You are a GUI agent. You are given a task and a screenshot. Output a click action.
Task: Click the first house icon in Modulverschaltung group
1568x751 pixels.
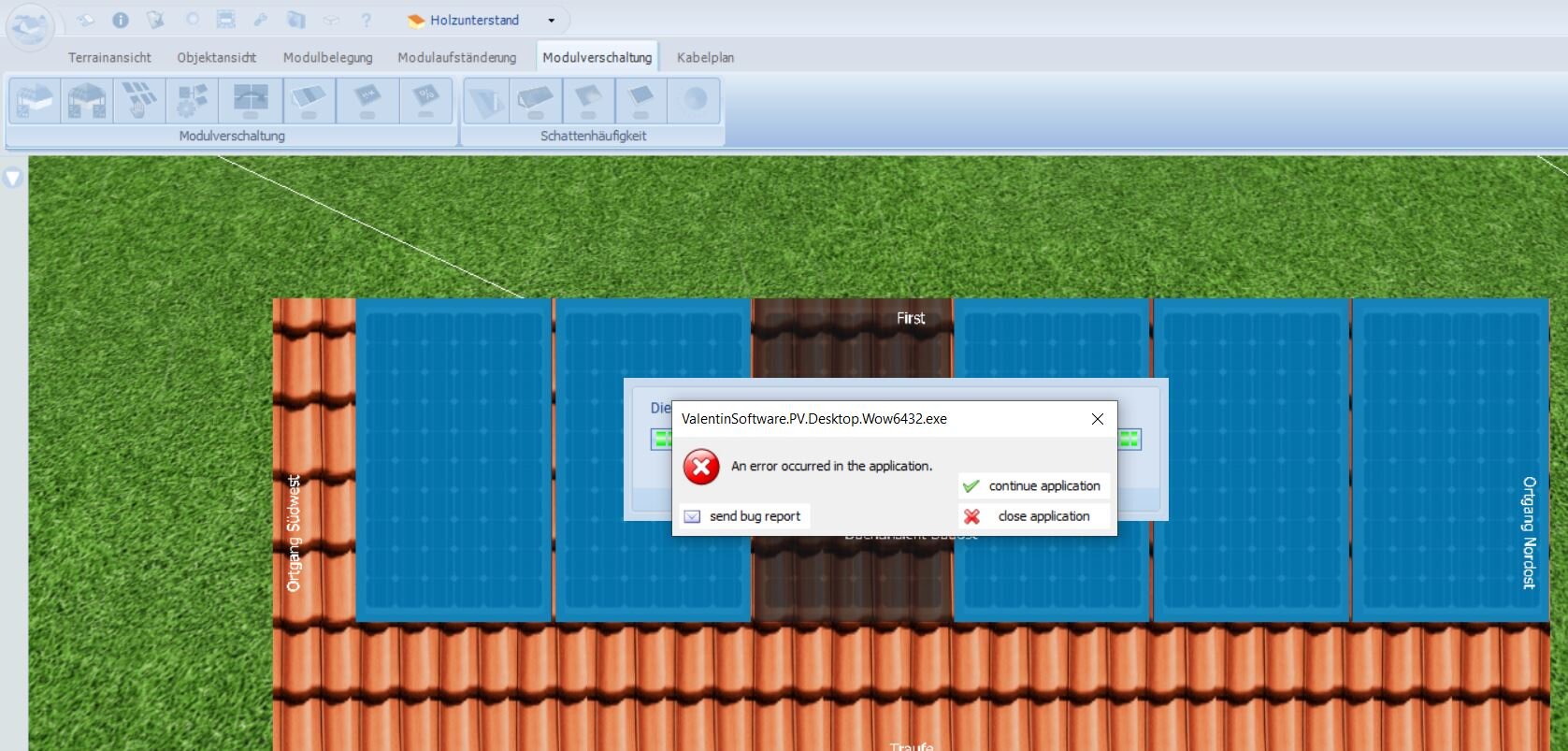coord(35,100)
